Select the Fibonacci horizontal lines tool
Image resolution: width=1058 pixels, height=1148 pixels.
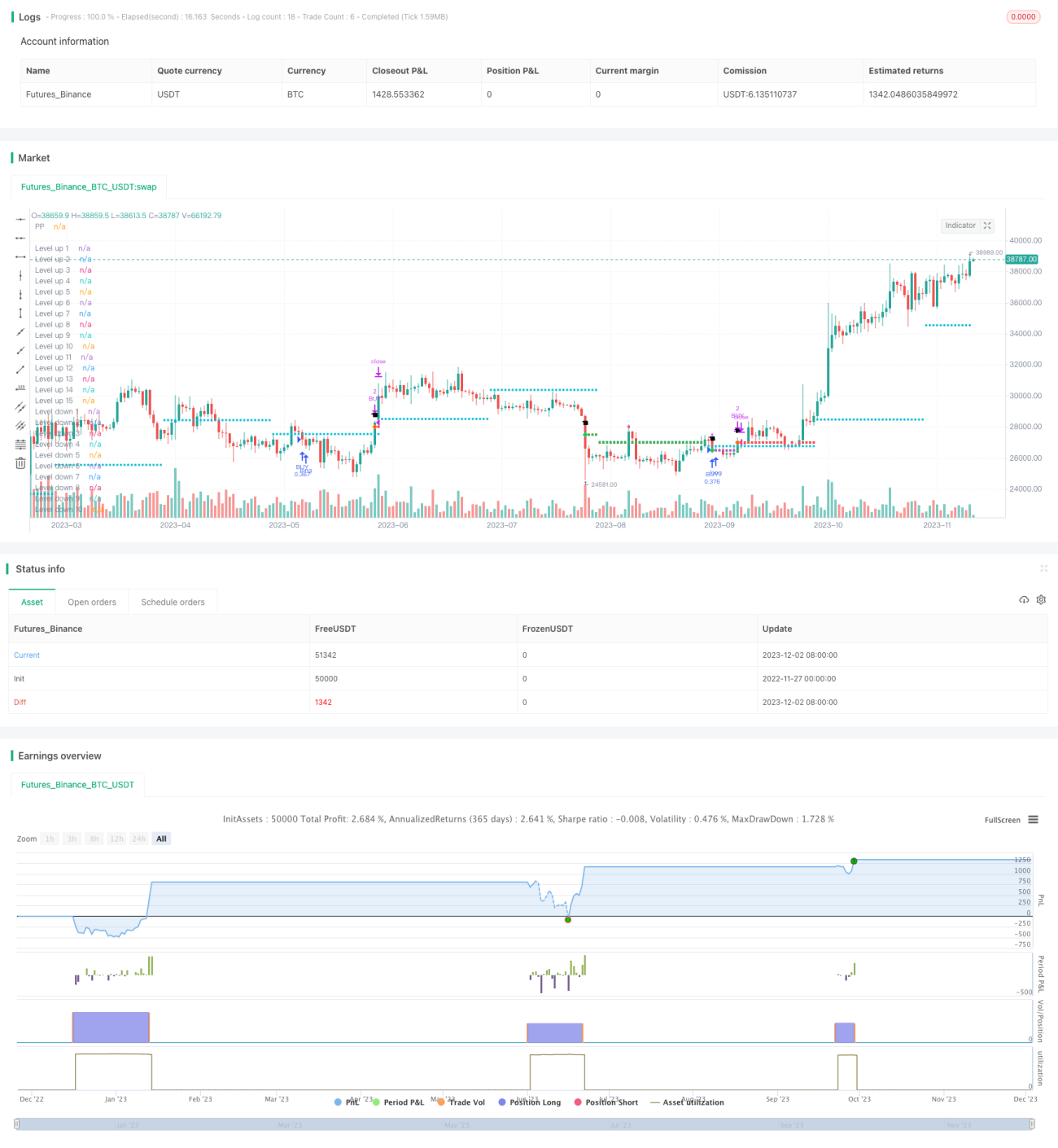[x=20, y=445]
